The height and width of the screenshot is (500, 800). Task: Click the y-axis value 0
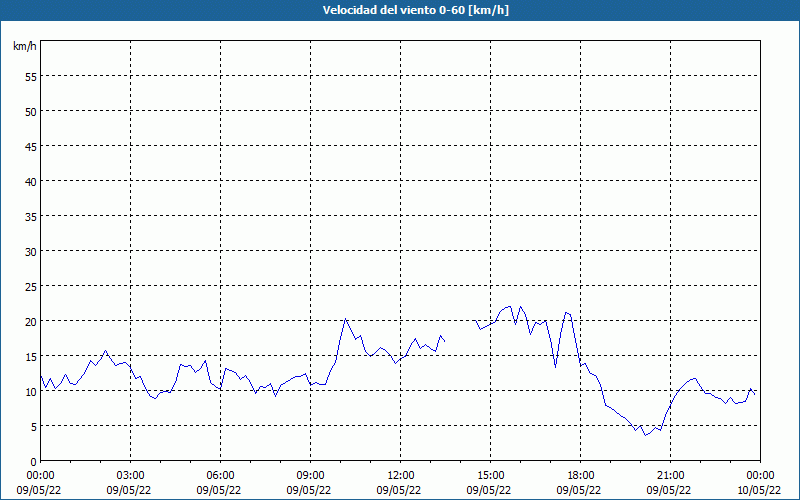pyautogui.click(x=34, y=462)
